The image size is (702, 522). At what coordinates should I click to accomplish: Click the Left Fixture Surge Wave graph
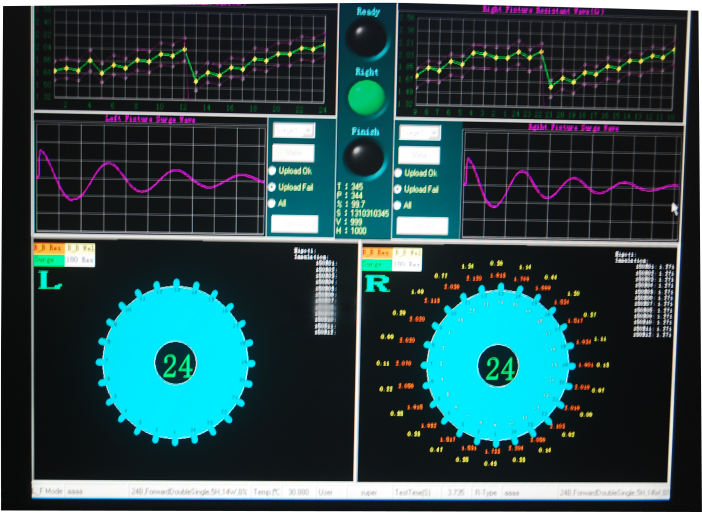click(x=150, y=177)
